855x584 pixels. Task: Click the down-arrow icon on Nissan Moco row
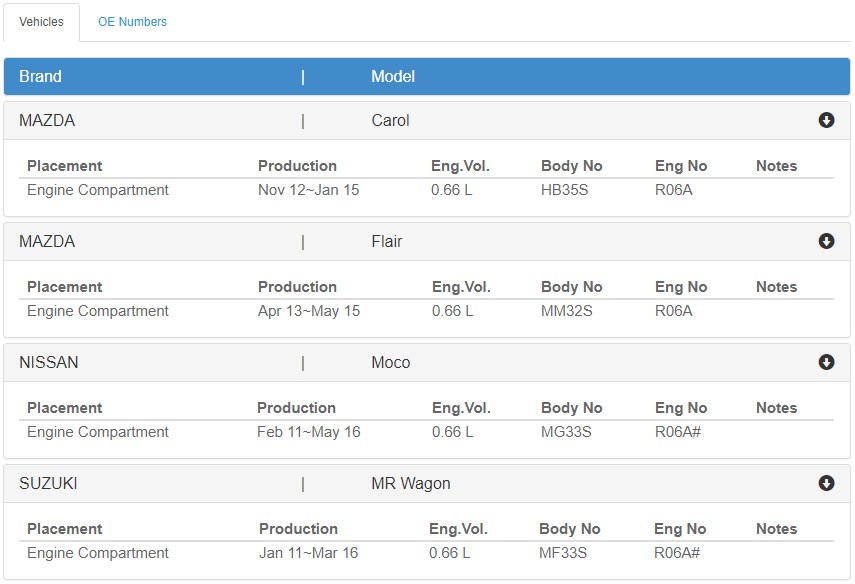[826, 362]
